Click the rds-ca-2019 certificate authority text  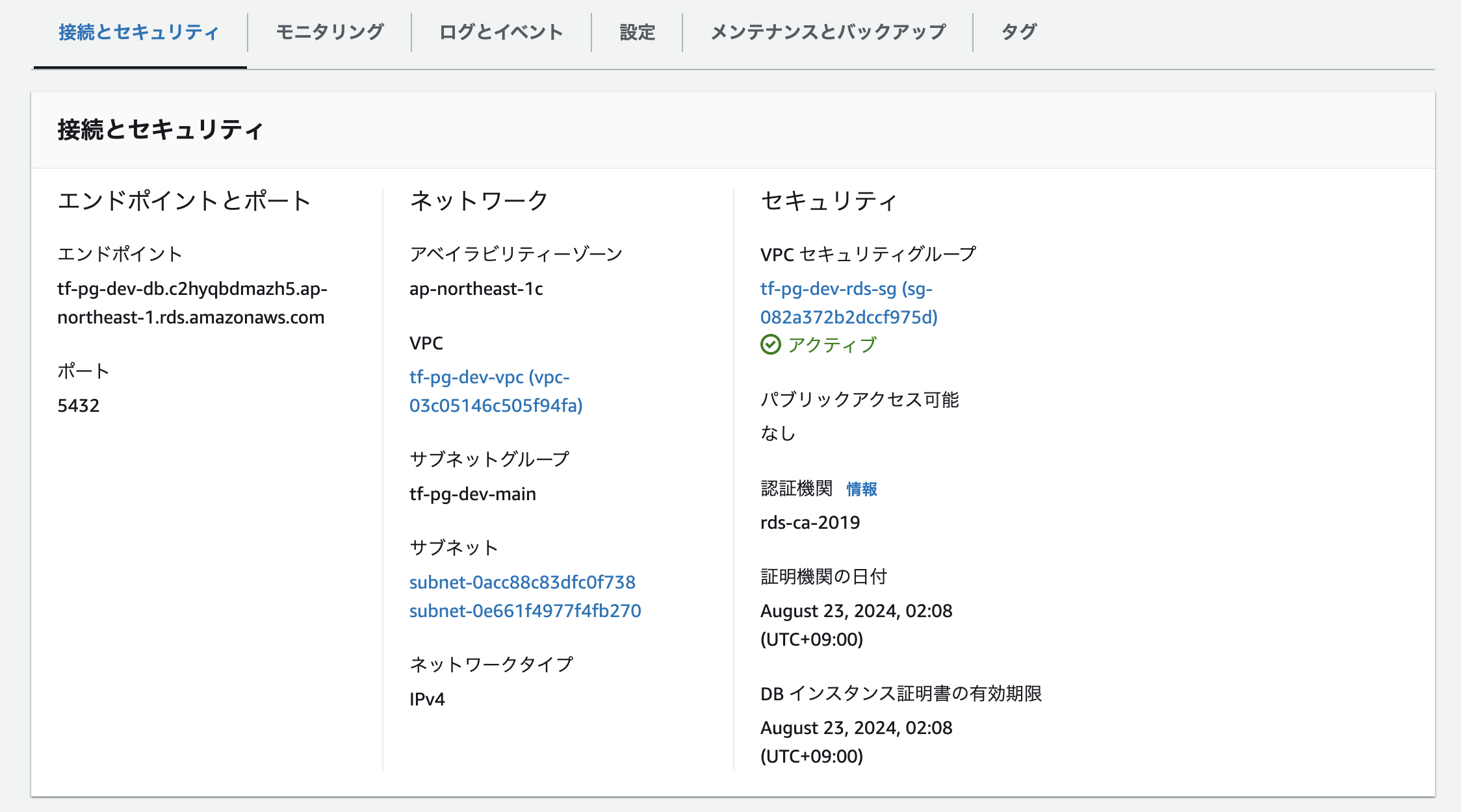810,522
